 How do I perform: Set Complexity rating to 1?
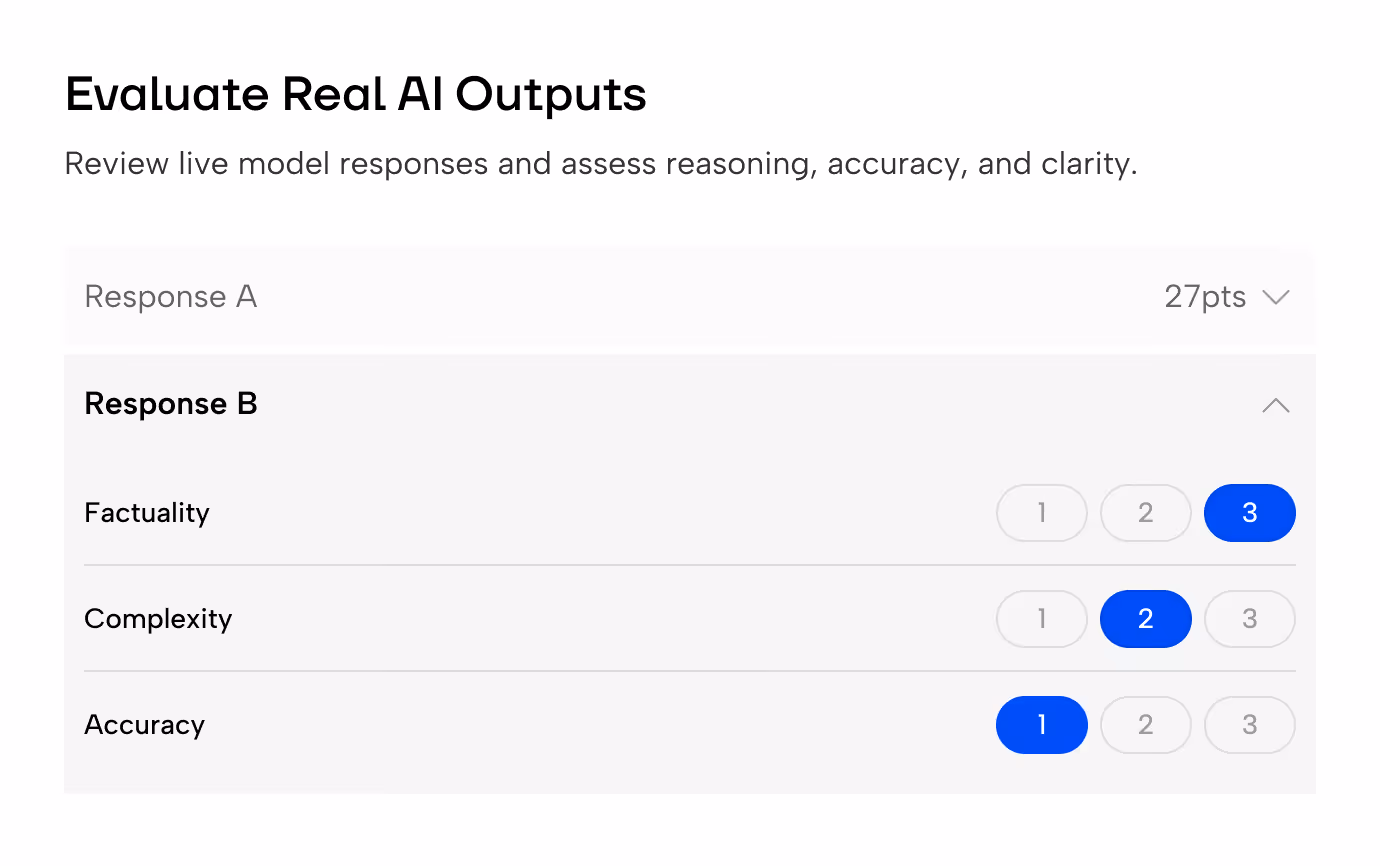click(1042, 619)
